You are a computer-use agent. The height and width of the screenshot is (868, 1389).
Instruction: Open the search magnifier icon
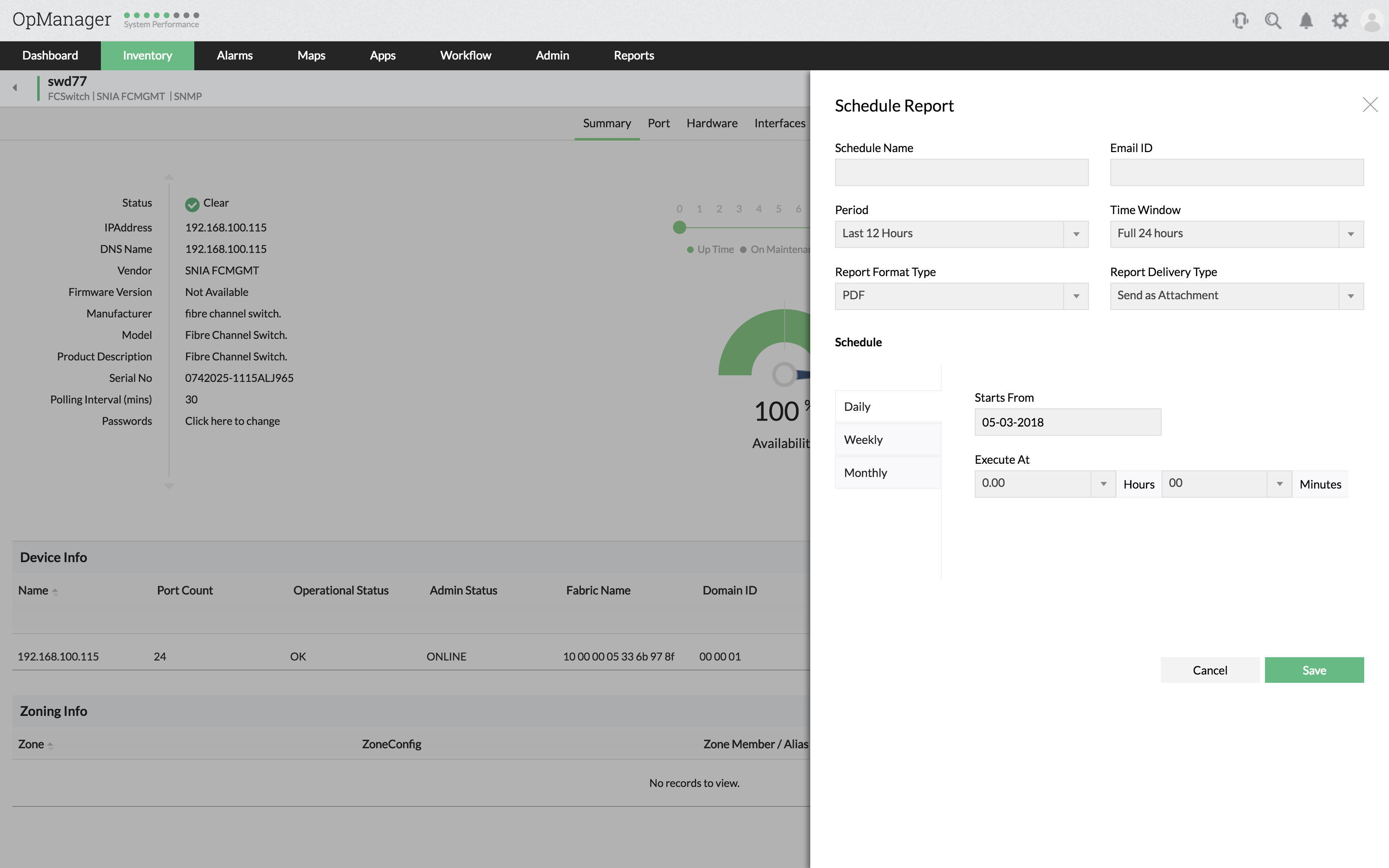coord(1273,21)
